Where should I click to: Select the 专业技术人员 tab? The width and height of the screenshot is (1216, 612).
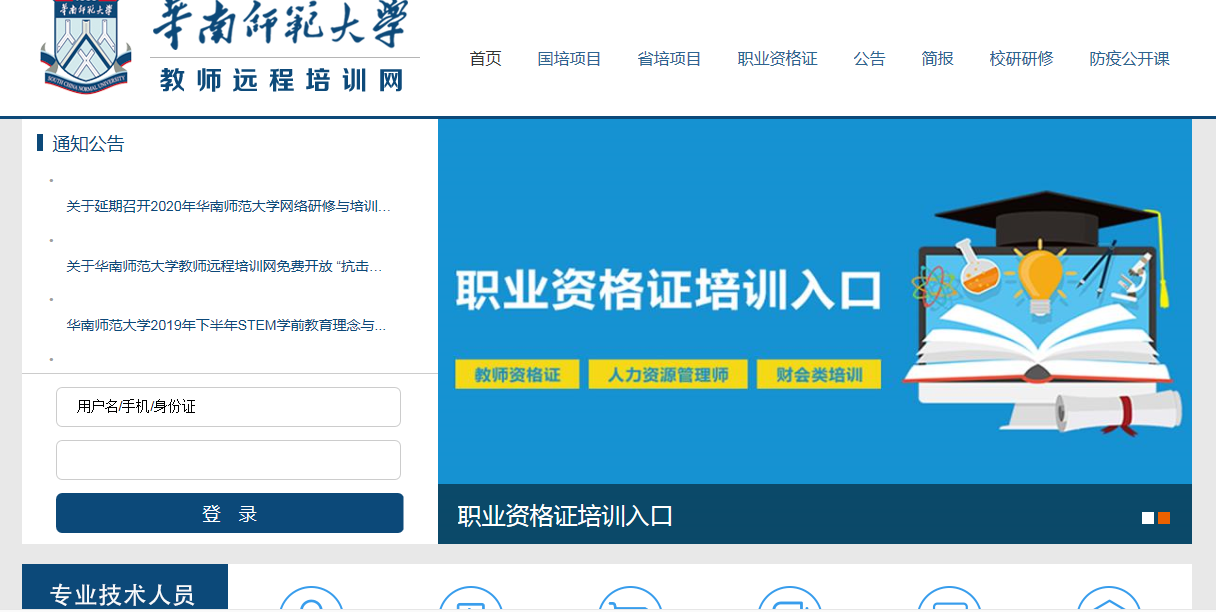click(123, 594)
